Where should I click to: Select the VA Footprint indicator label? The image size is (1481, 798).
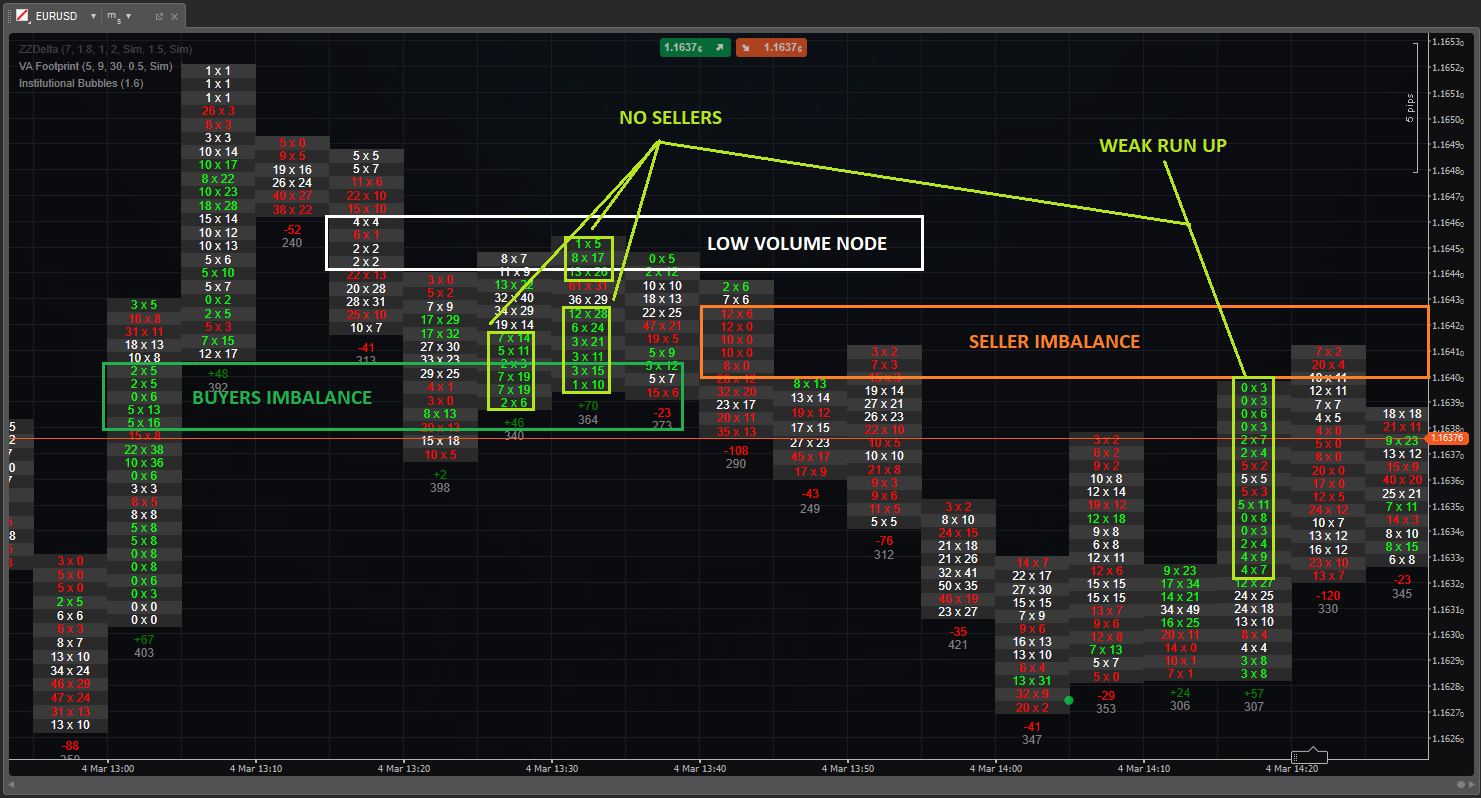95,66
